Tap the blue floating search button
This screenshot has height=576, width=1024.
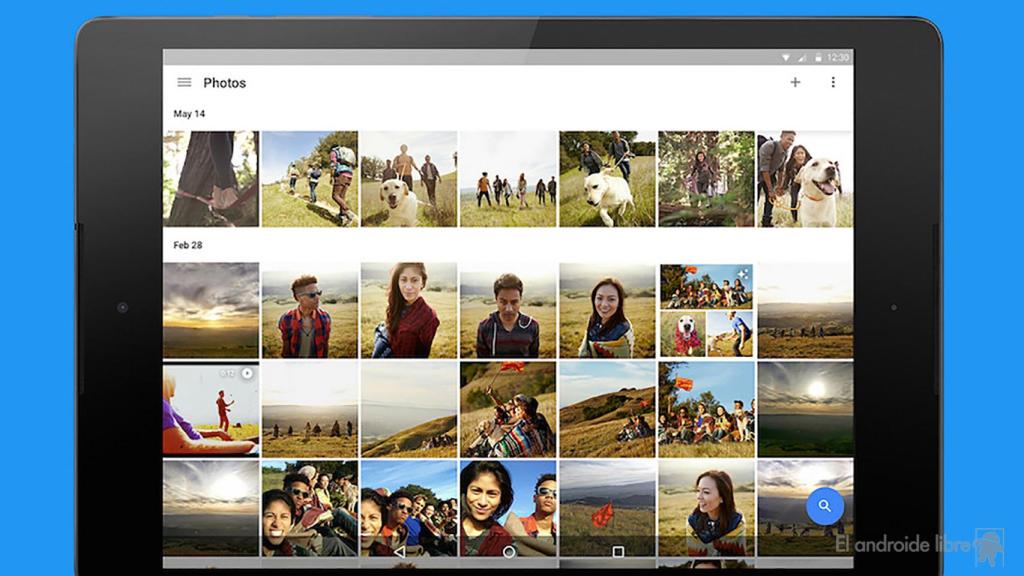tap(824, 506)
